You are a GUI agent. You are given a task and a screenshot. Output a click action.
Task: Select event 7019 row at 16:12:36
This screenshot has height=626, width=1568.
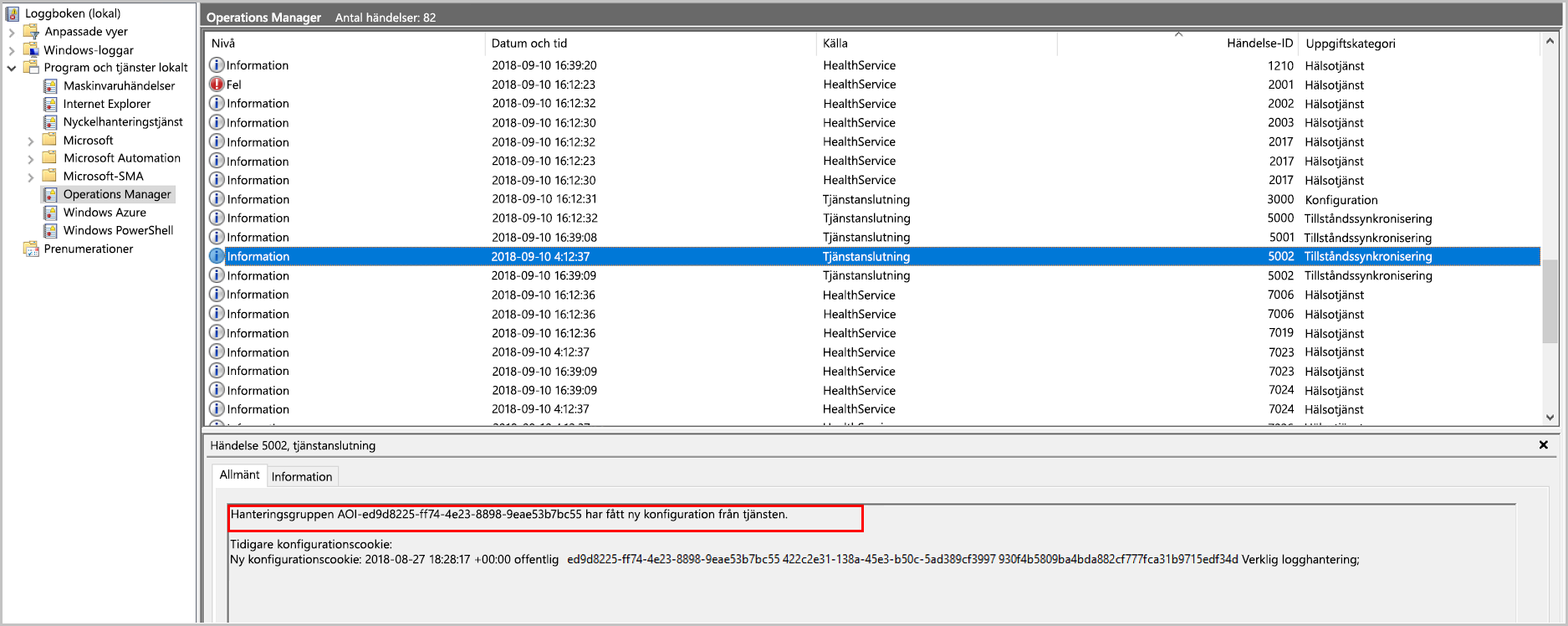(873, 333)
